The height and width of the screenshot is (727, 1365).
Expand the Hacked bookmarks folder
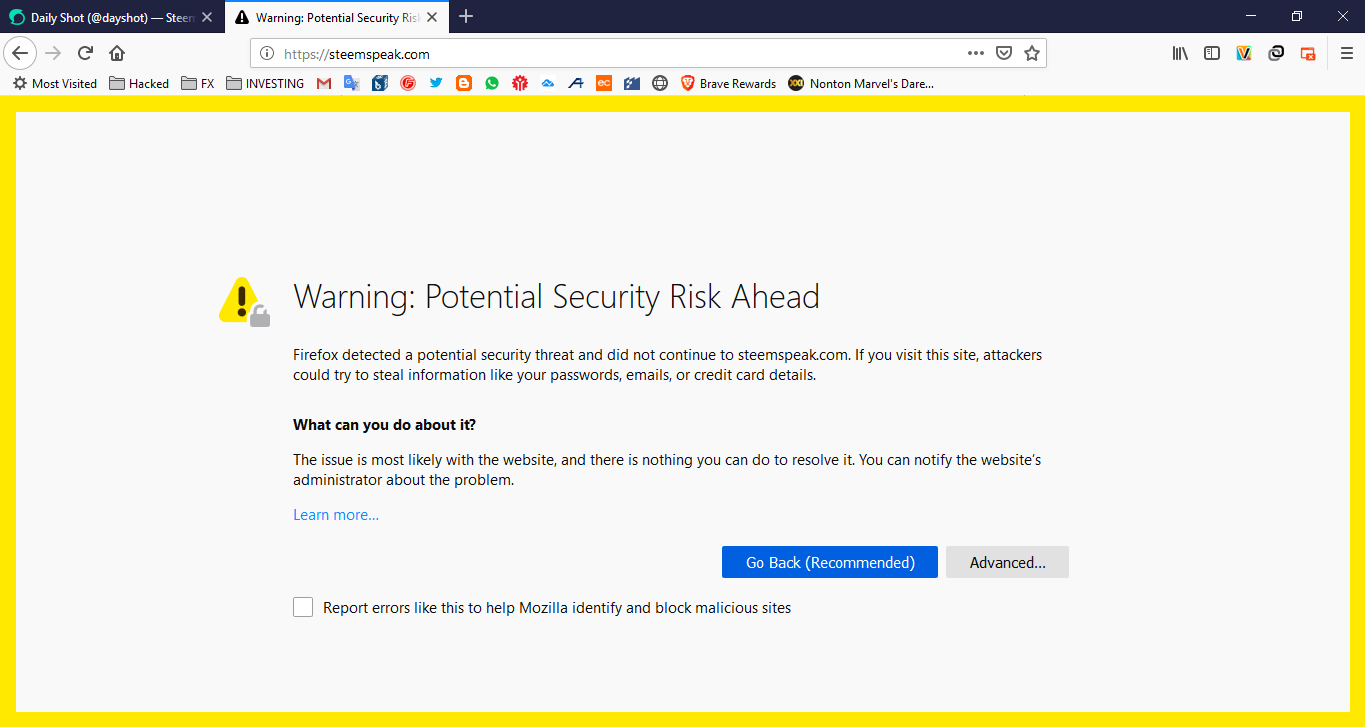[139, 84]
